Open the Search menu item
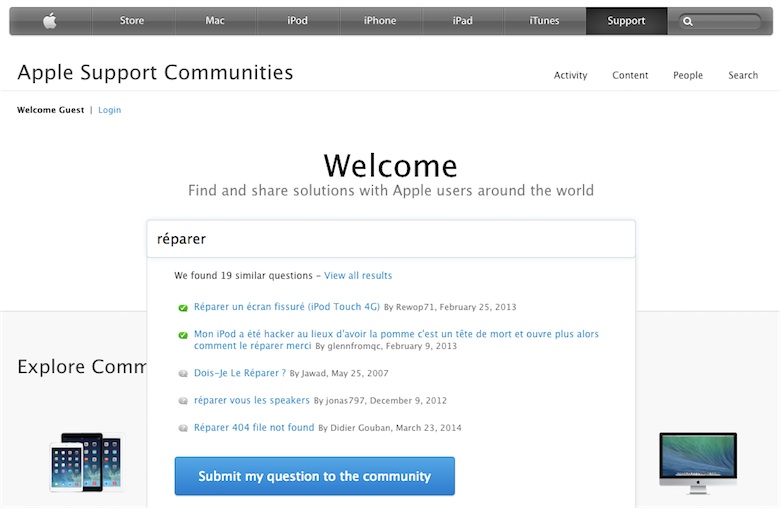 tap(743, 75)
